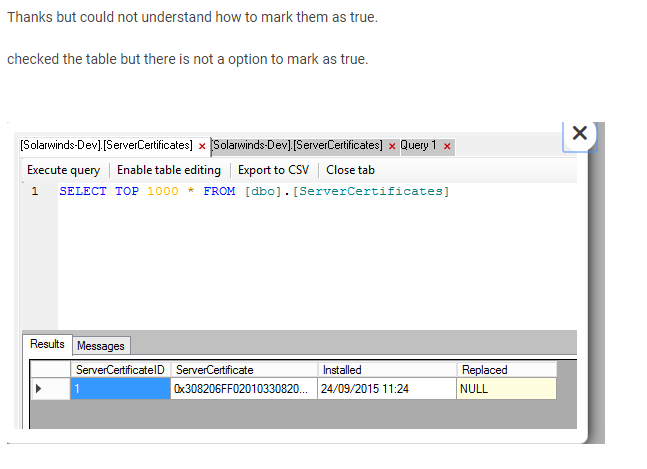Click the Replaced column header
The width and height of the screenshot is (647, 469).
507,370
